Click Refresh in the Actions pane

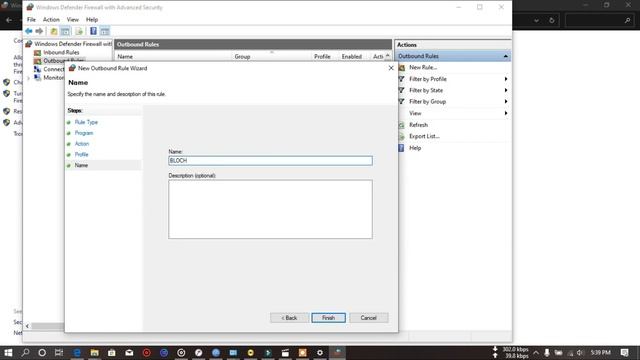click(x=418, y=125)
